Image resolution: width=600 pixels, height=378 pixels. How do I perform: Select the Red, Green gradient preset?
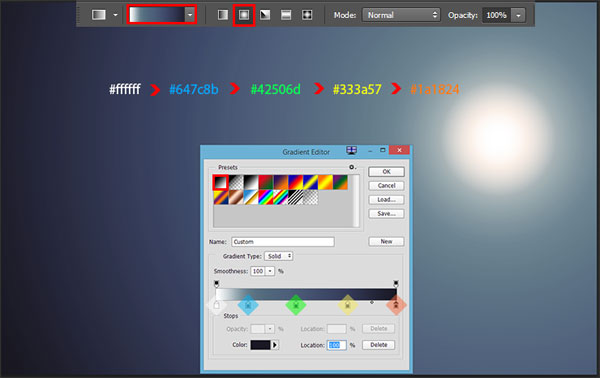[266, 182]
